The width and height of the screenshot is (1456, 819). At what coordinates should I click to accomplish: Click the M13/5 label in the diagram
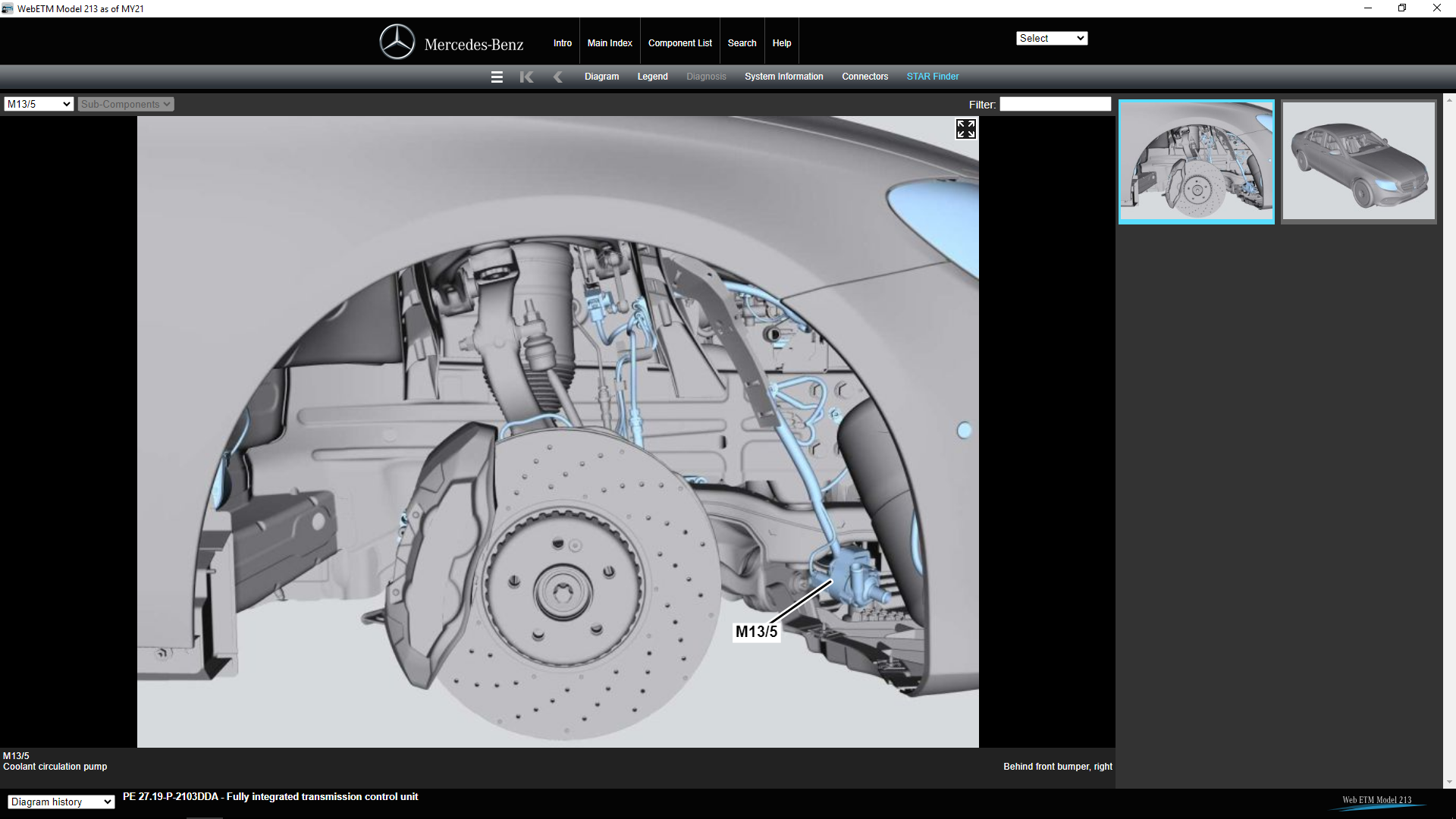click(756, 632)
